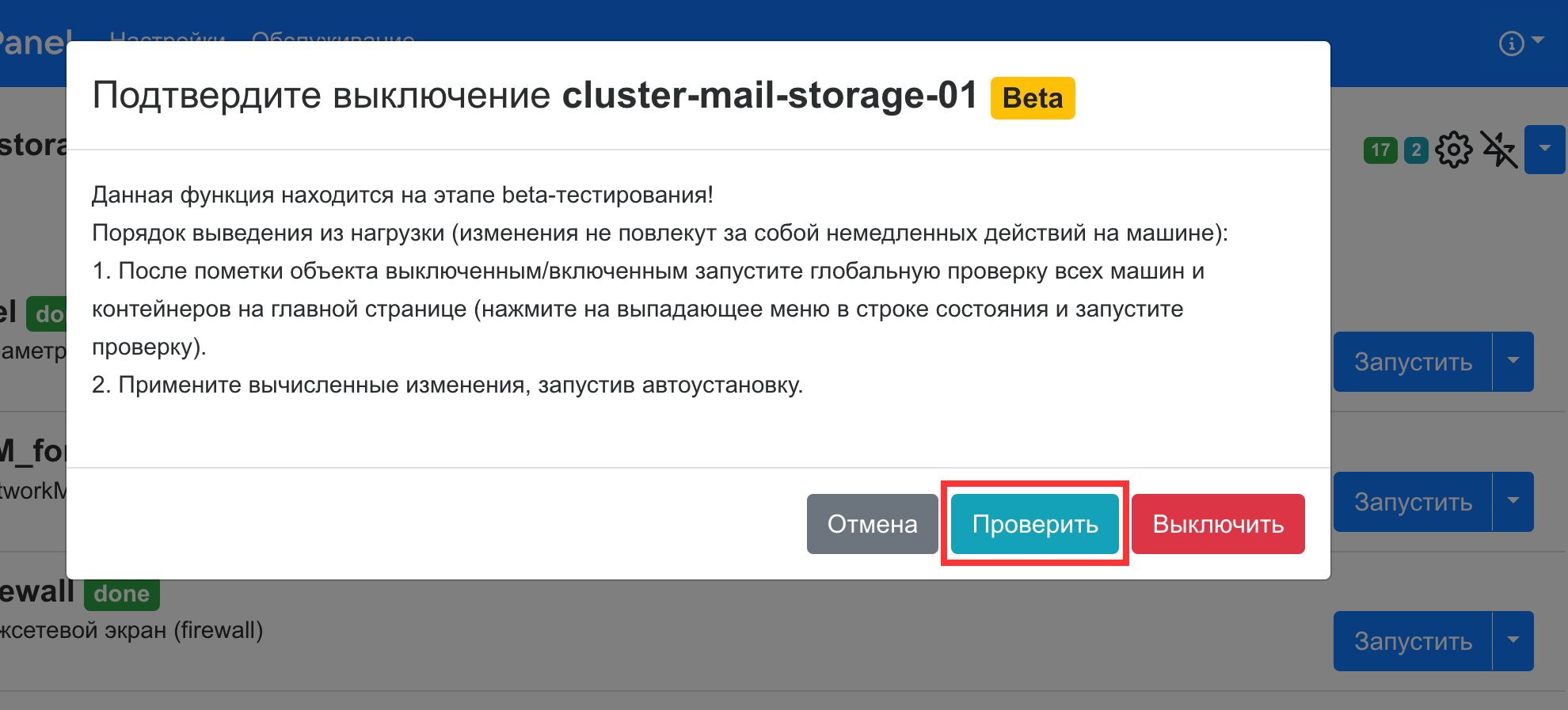Screen dimensions: 1568x710
Task: Click the middle Запустить button
Action: (x=1413, y=502)
